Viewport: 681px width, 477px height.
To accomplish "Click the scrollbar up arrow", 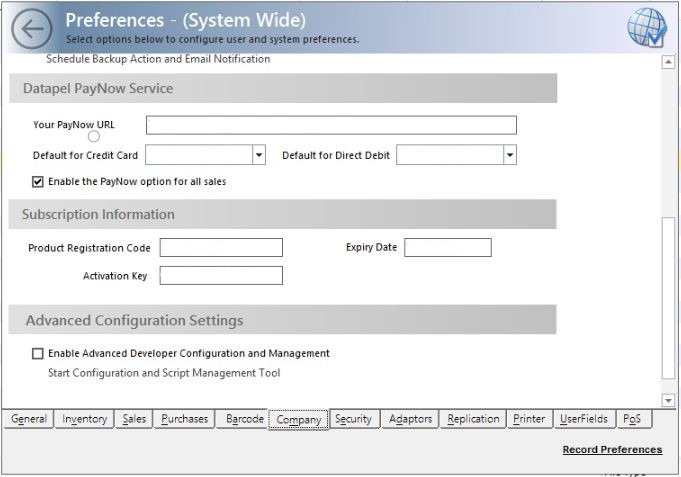I will (x=669, y=62).
